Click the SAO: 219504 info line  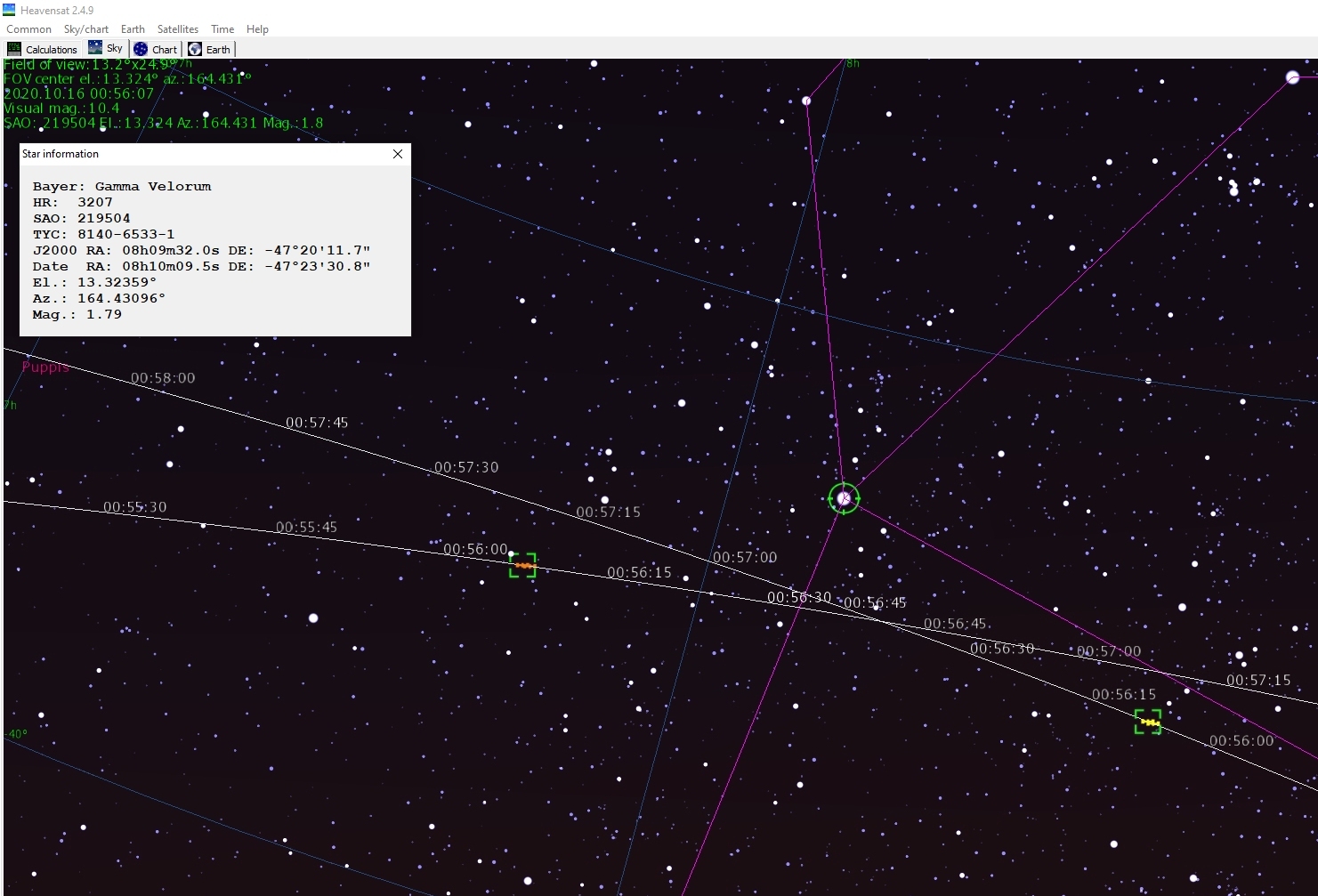[x=82, y=219]
